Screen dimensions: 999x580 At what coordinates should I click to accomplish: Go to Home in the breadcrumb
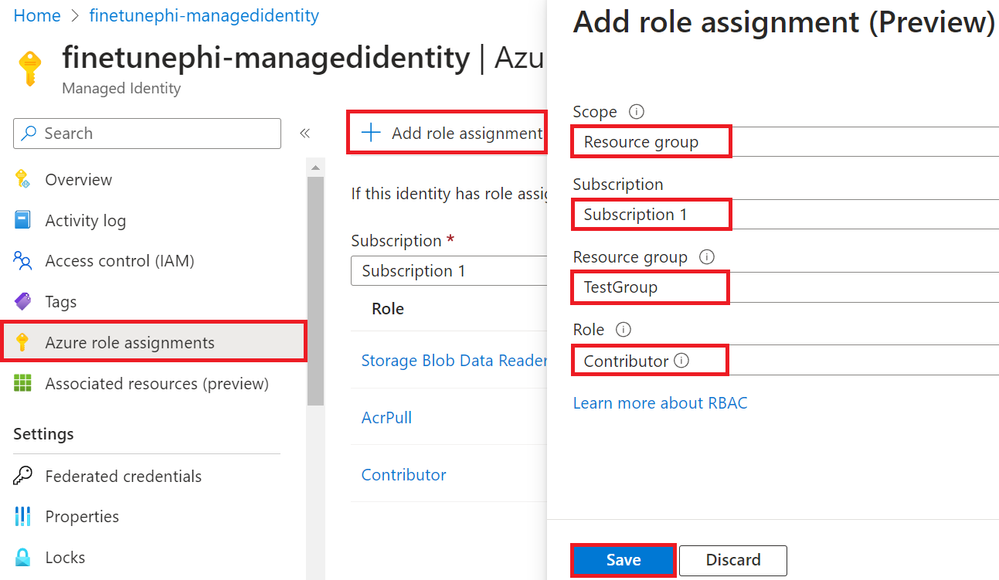pos(37,16)
